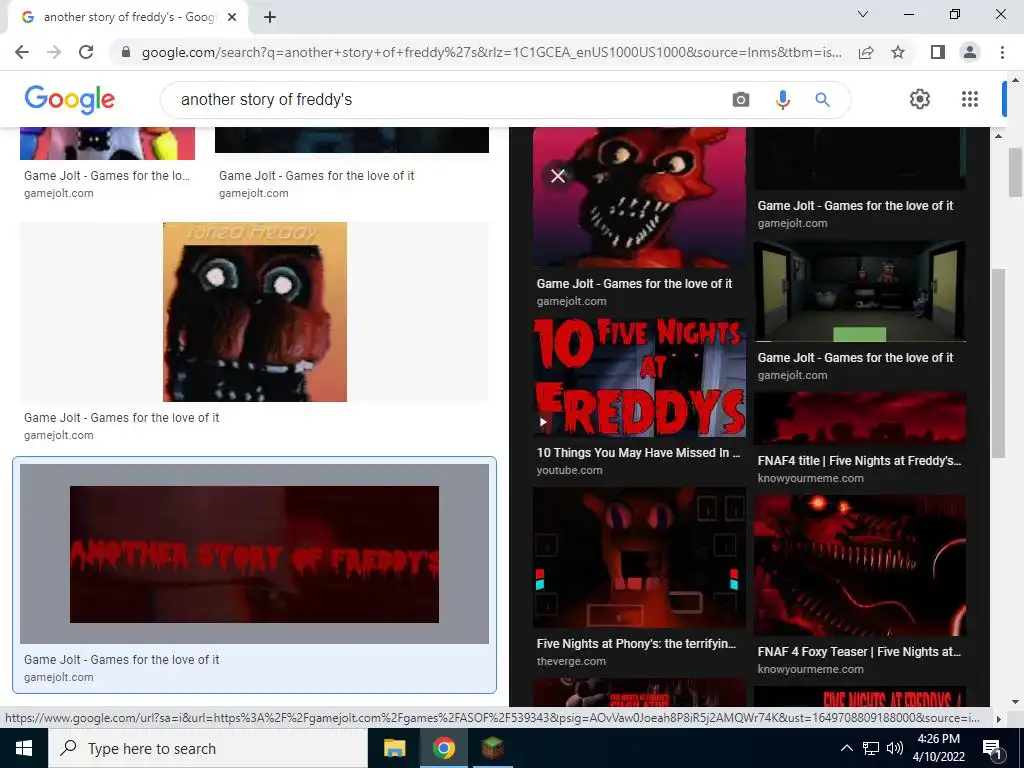1024x768 pixels.
Task: Open the tab search chevron in title bar
Action: click(x=863, y=14)
